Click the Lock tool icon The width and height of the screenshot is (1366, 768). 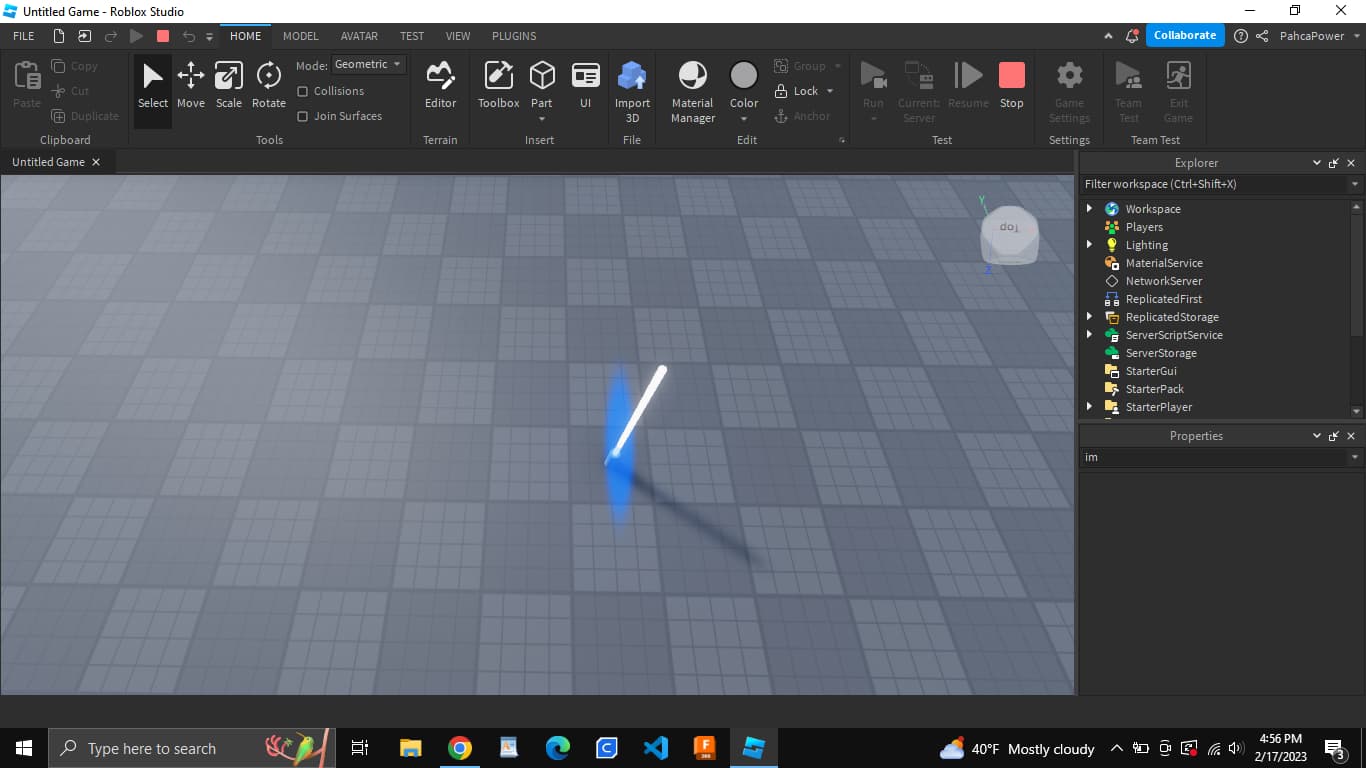(x=782, y=91)
